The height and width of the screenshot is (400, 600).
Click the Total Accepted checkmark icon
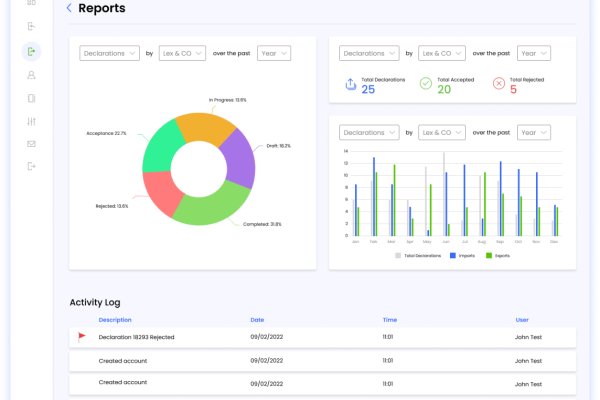pos(426,83)
